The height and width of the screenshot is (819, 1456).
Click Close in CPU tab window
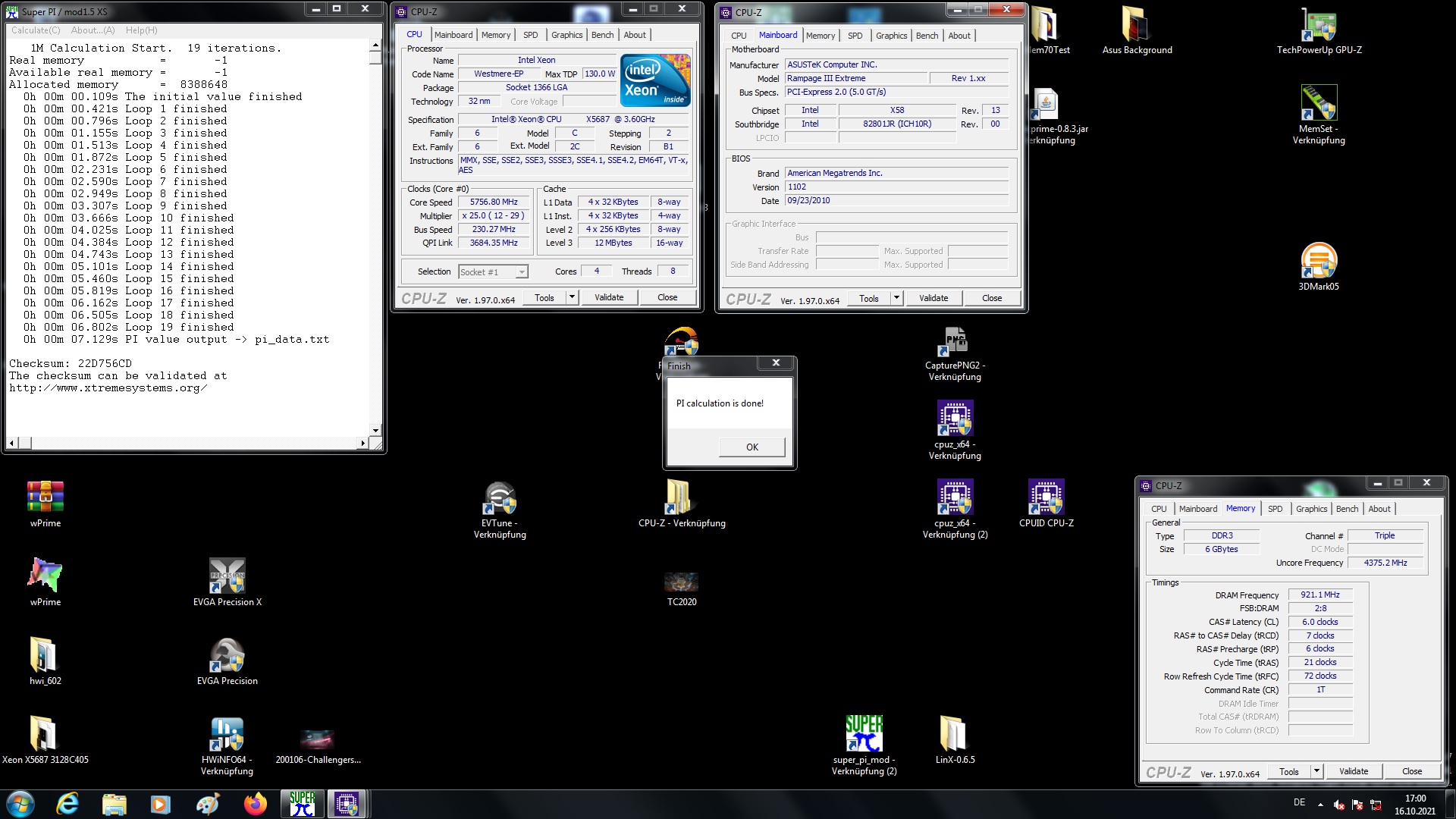(x=667, y=297)
